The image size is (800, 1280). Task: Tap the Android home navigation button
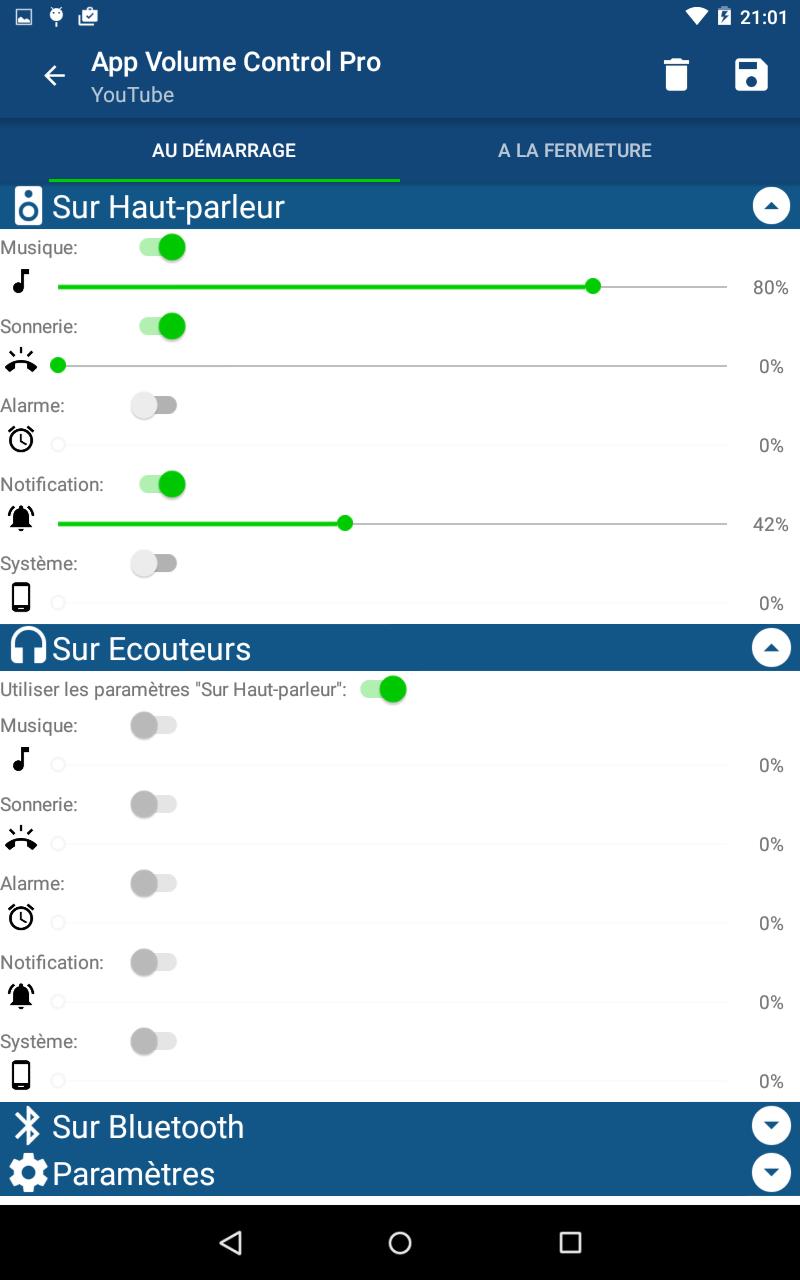coord(400,1242)
